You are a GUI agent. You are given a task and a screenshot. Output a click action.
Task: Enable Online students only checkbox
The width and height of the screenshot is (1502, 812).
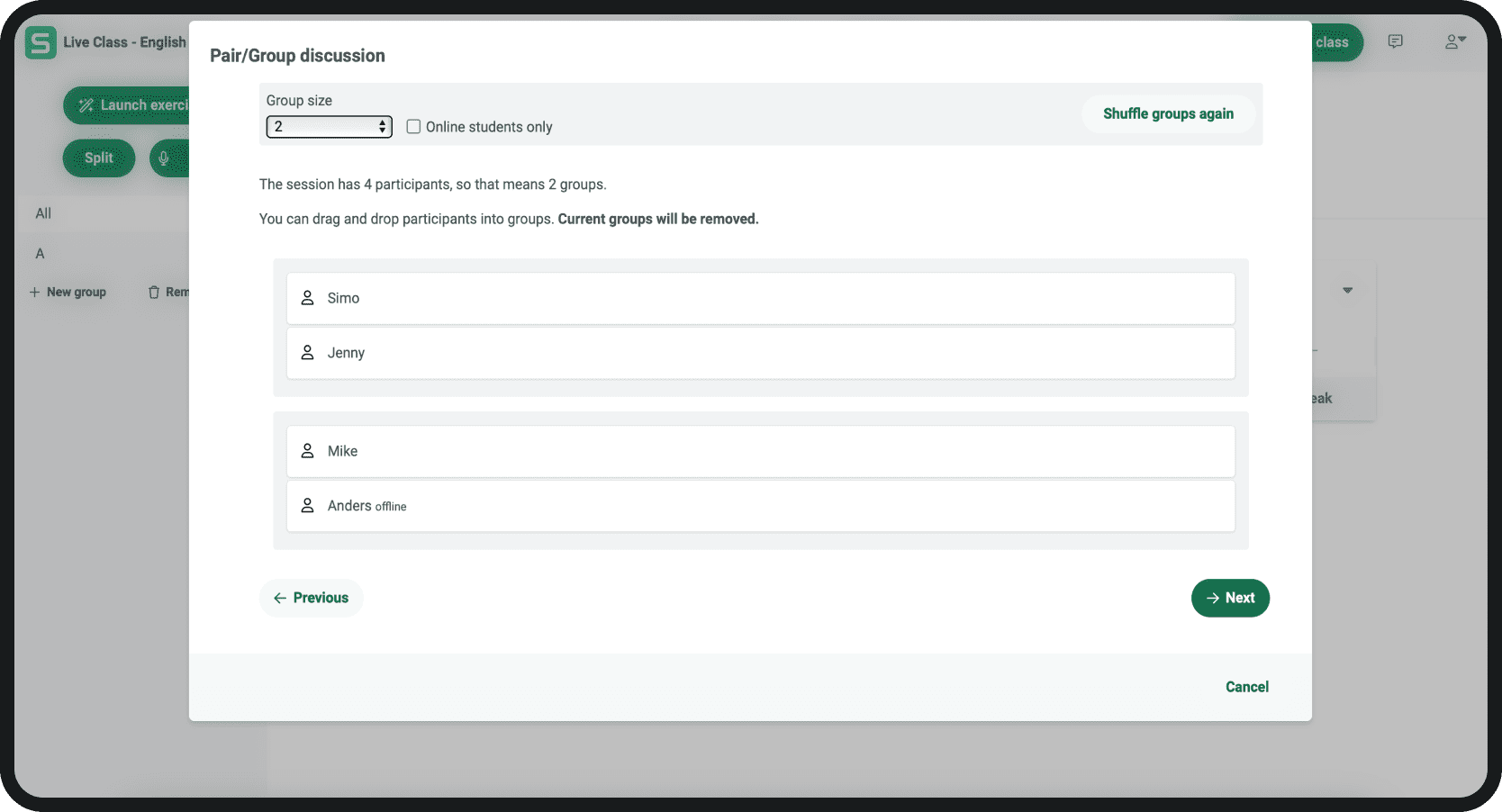point(413,127)
